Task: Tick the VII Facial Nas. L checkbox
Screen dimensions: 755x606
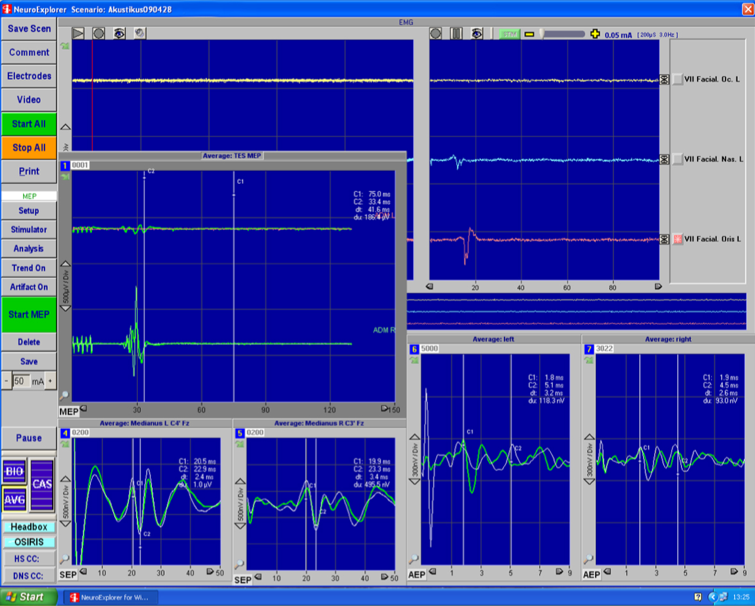Action: pos(677,159)
